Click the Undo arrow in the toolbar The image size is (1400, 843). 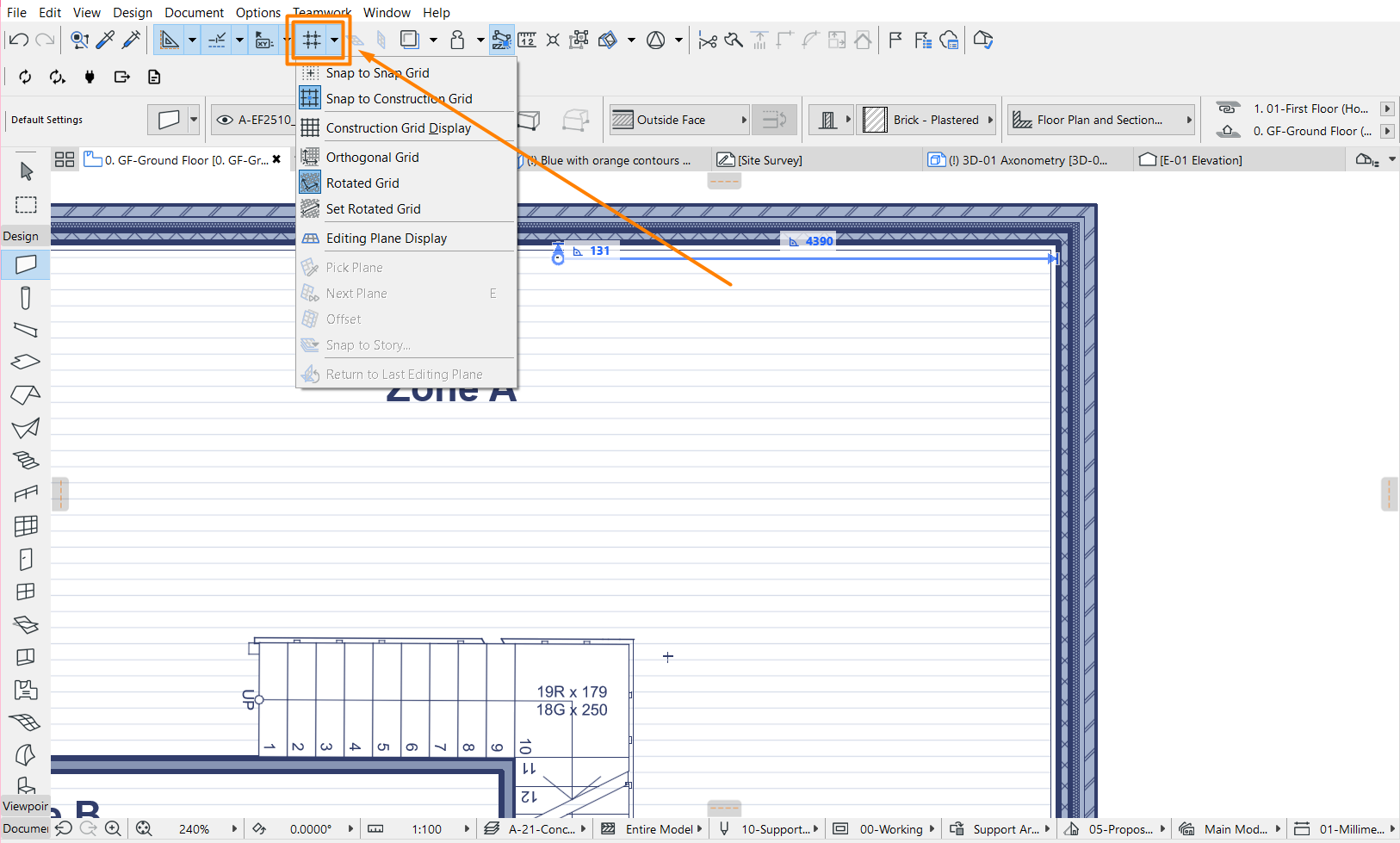point(19,40)
